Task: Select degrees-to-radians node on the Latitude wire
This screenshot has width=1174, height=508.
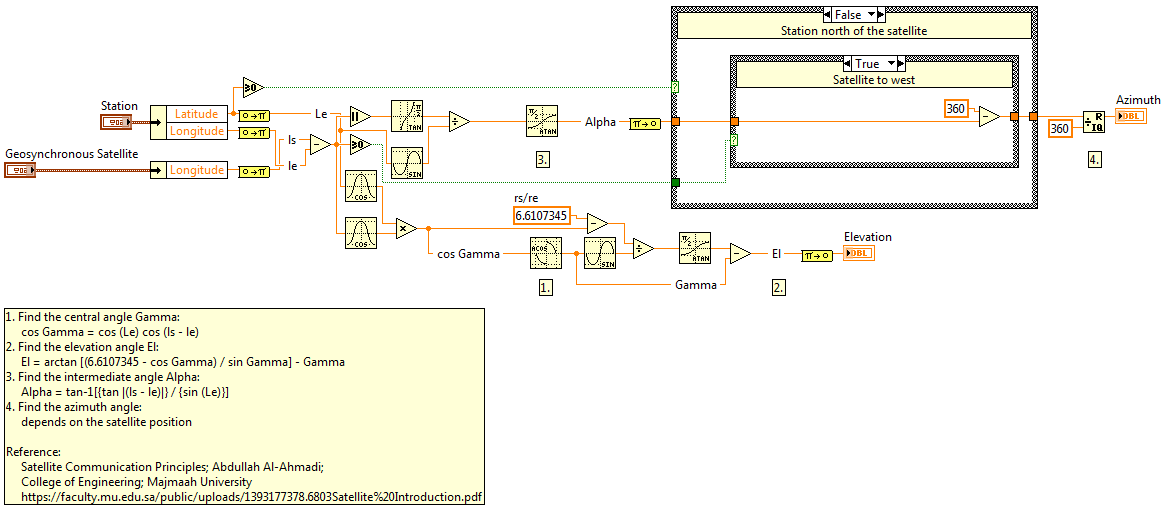Action: pyautogui.click(x=253, y=115)
